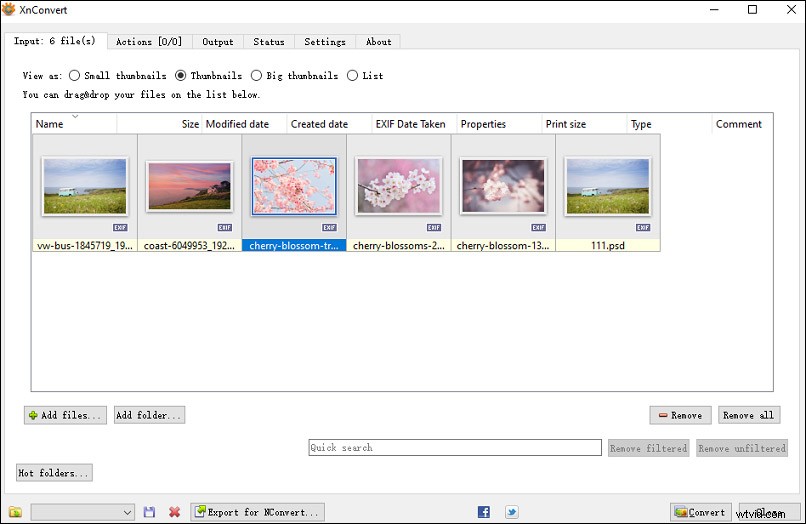Screen dimensions: 806x524
Task: Click the Remove filtered button
Action: 649,448
